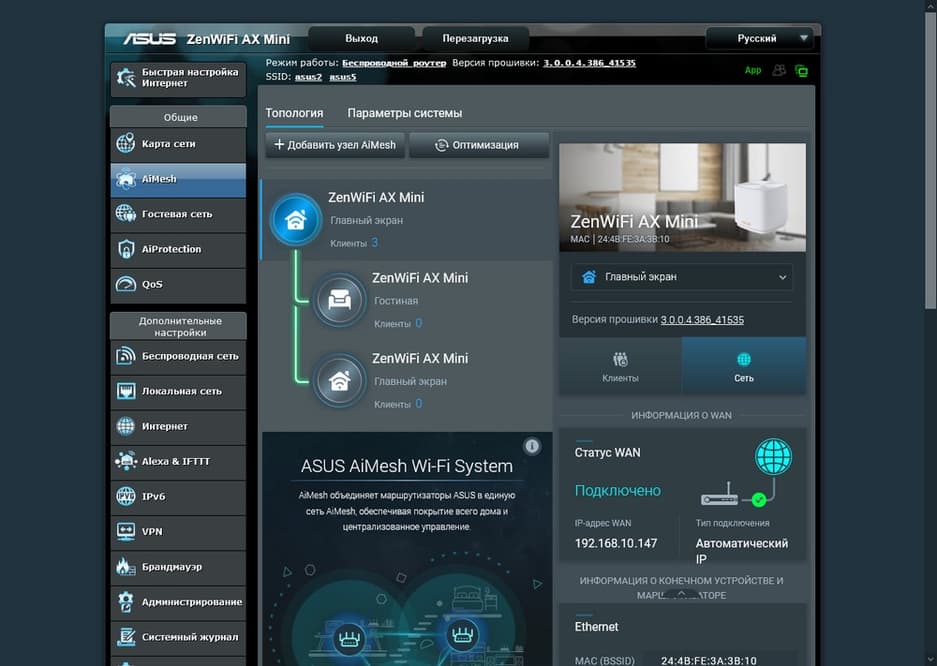Image resolution: width=937 pixels, height=666 pixels.
Task: Open the Клиенты tab in node panel
Action: tap(620, 366)
